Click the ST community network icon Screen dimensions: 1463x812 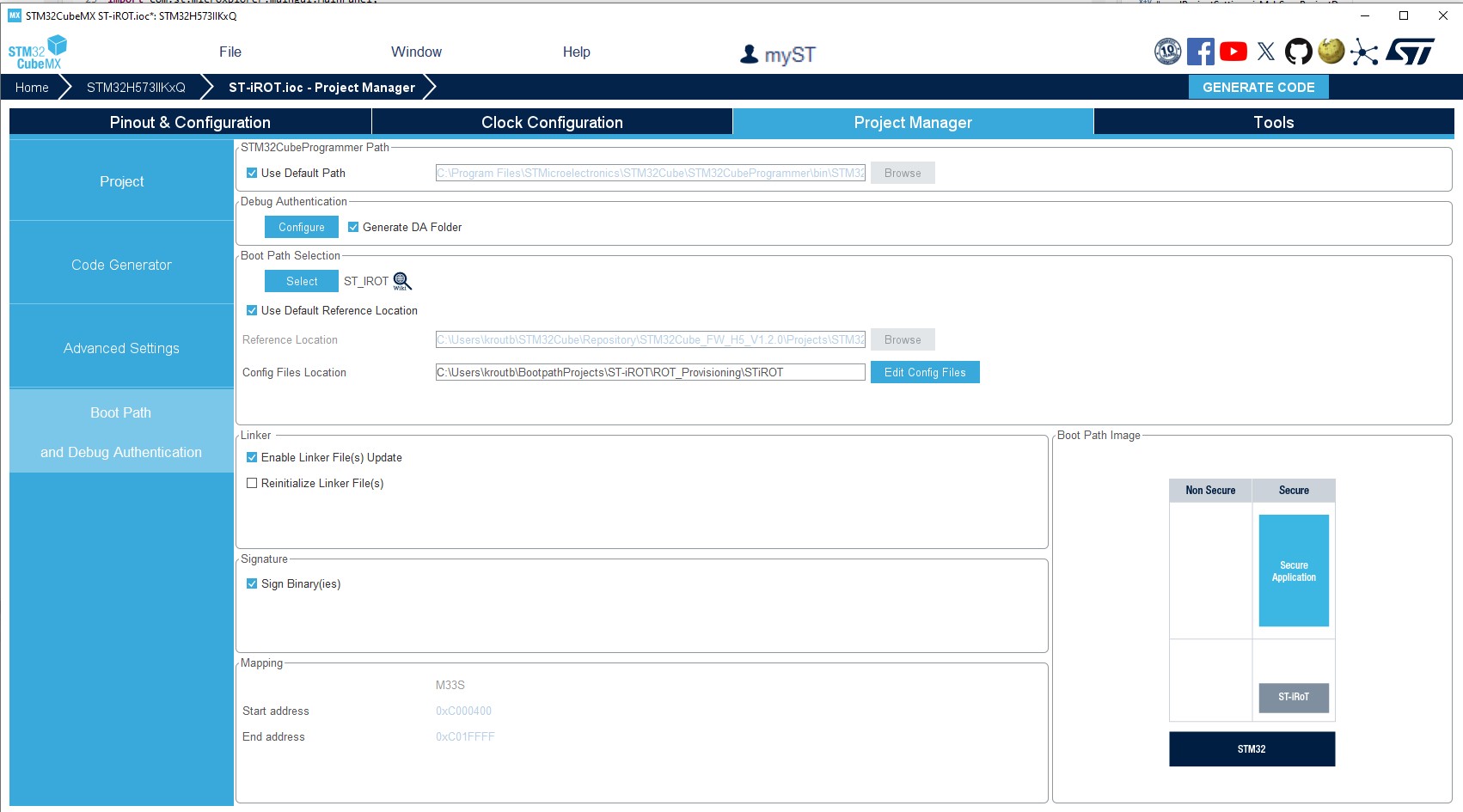1364,52
